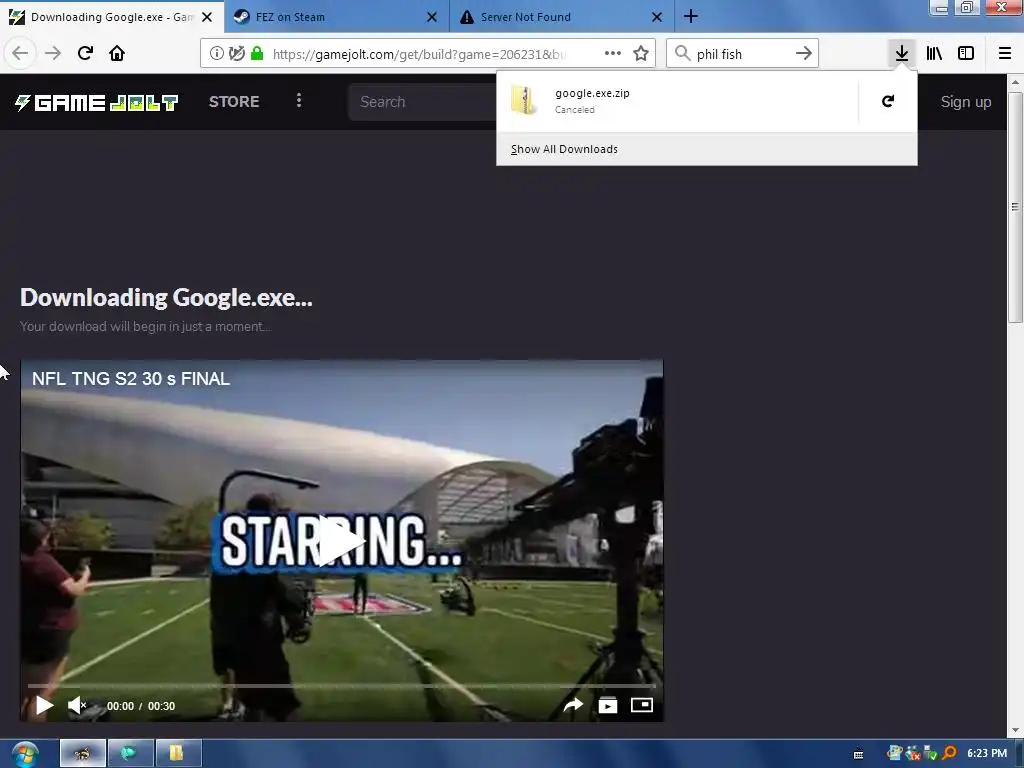Open video in YouTube icon
This screenshot has width=1024, height=768.
[608, 705]
